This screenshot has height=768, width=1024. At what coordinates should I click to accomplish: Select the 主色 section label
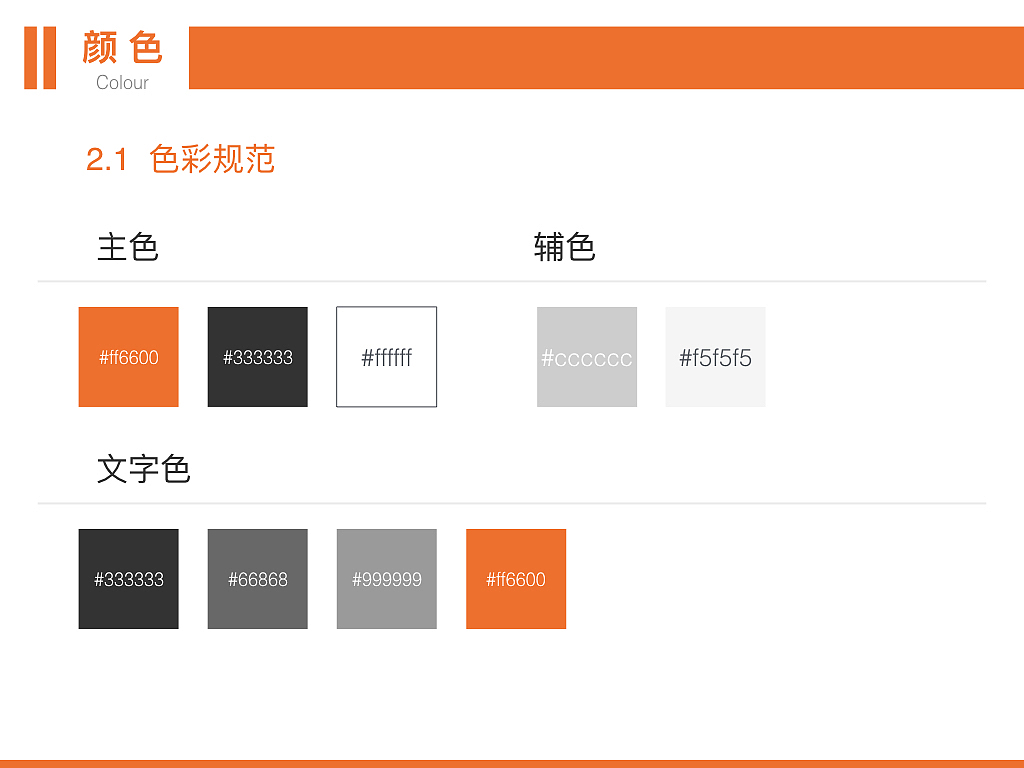(130, 247)
